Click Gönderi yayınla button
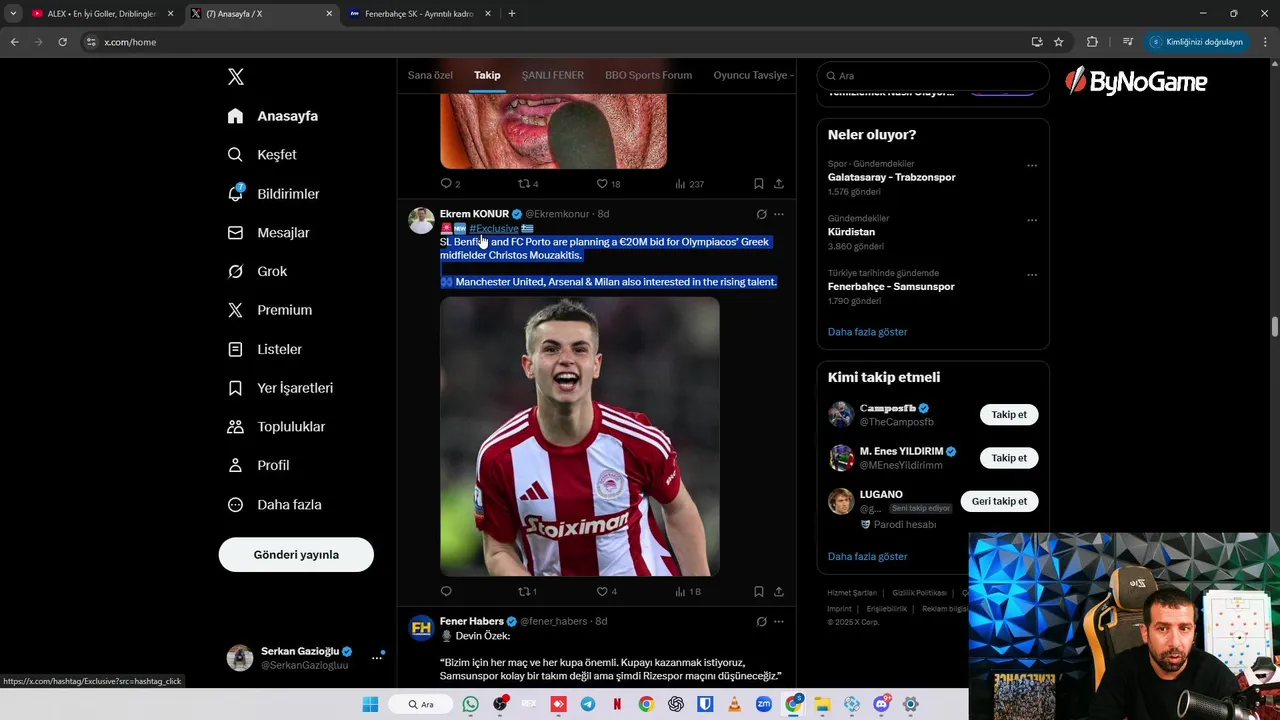The height and width of the screenshot is (720, 1280). (x=296, y=555)
